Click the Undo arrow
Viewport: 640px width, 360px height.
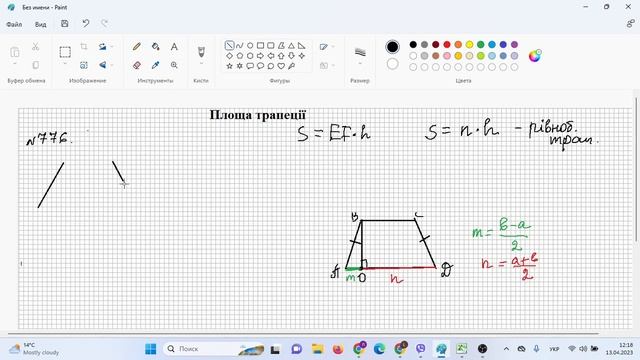click(85, 24)
